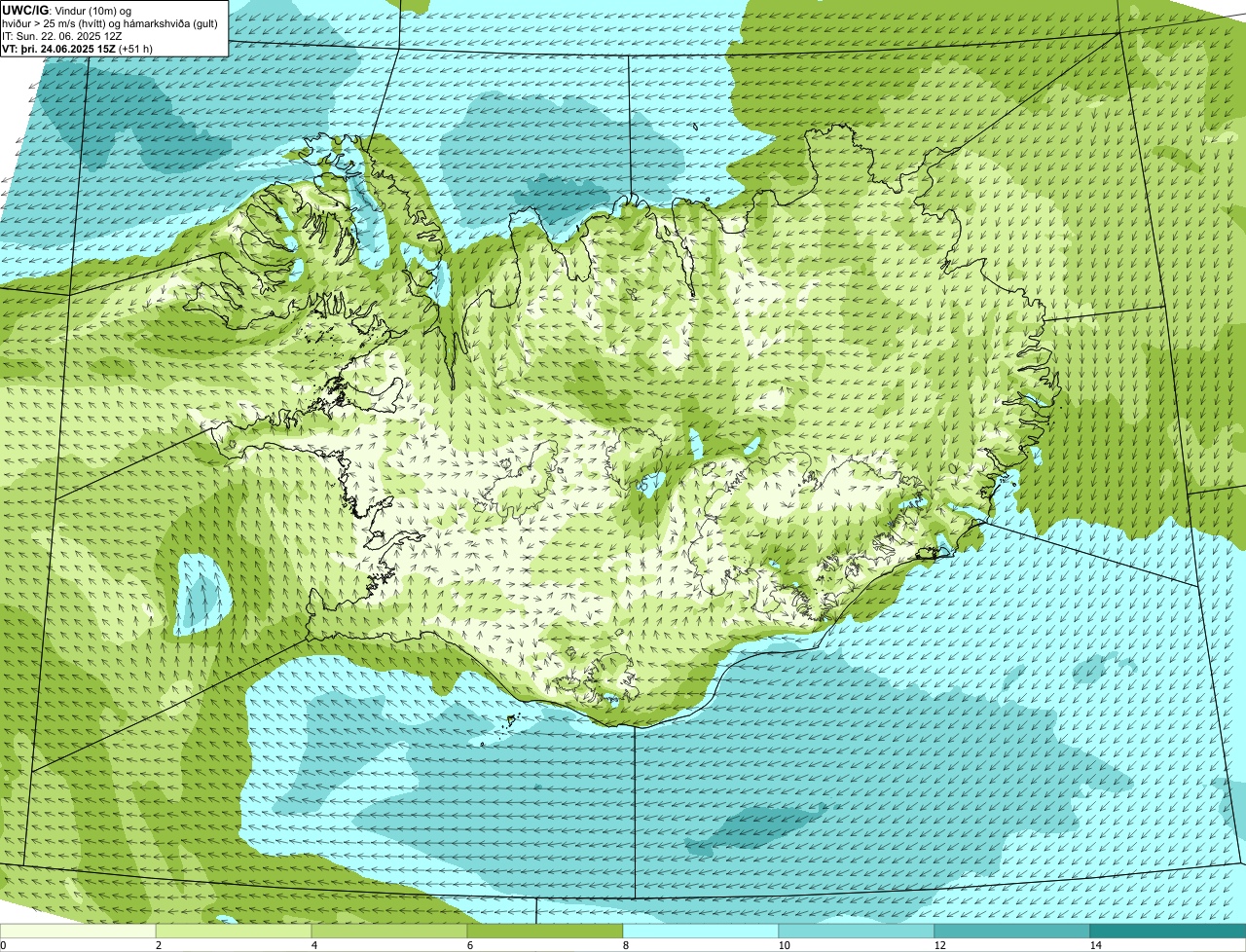Viewport: 1246px width, 952px height.
Task: Click the '0' label on the color scale
Action: (x=4, y=945)
